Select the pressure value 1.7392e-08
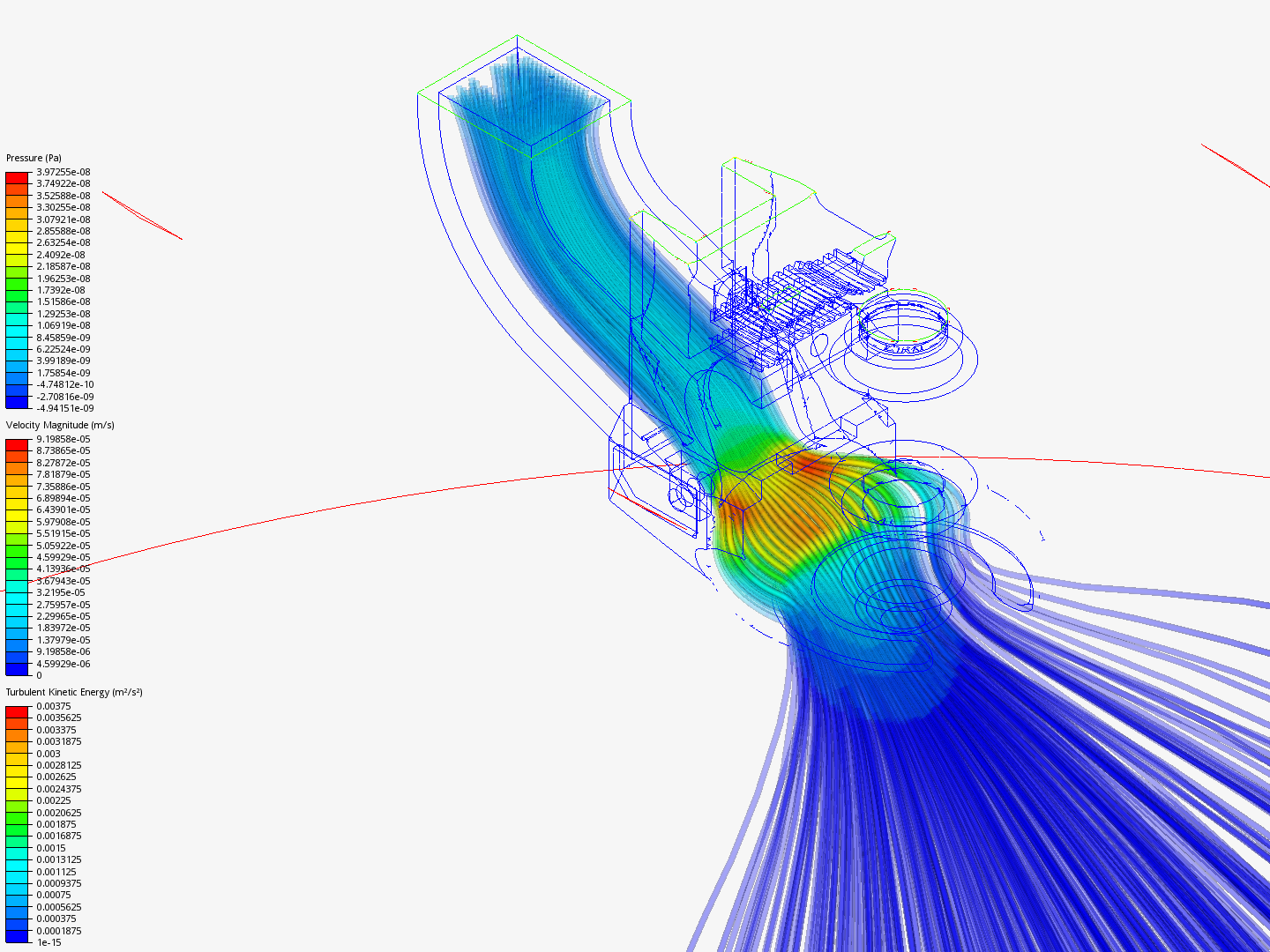Image resolution: width=1270 pixels, height=952 pixels. (x=61, y=290)
